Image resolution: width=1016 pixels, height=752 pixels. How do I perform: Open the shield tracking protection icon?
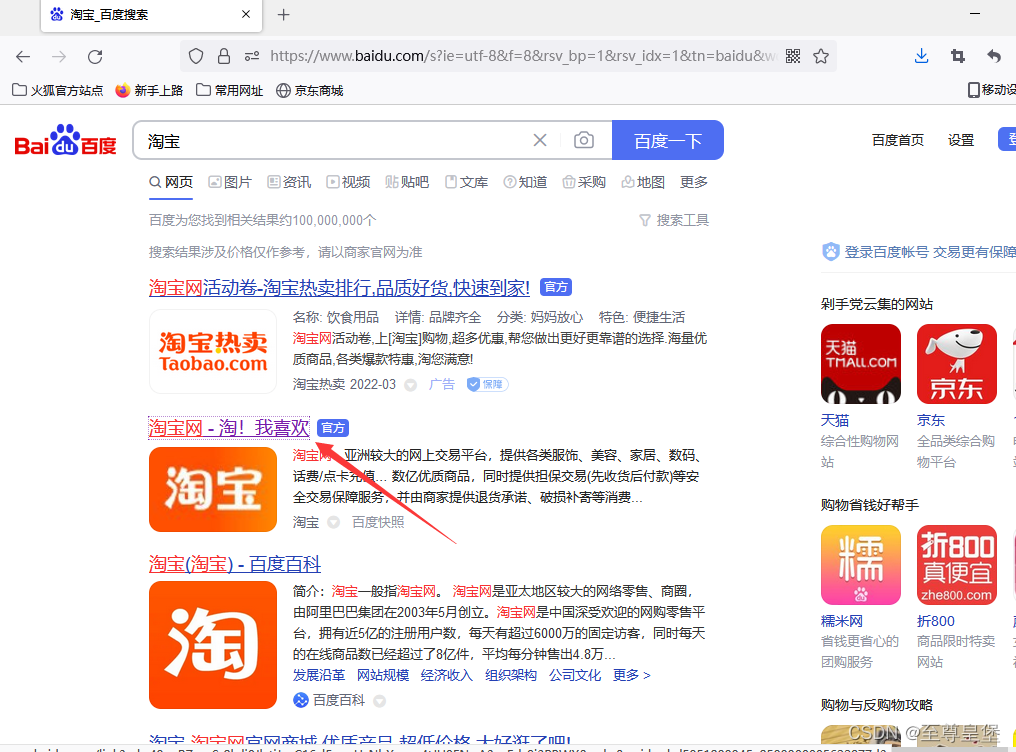[196, 56]
